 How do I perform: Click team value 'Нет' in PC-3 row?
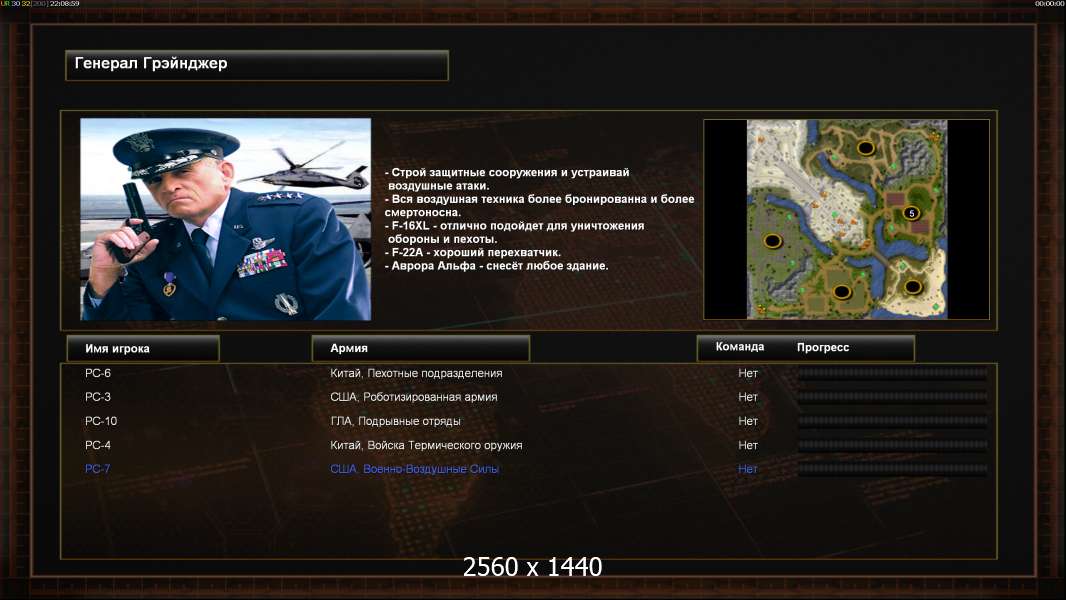[x=748, y=397]
